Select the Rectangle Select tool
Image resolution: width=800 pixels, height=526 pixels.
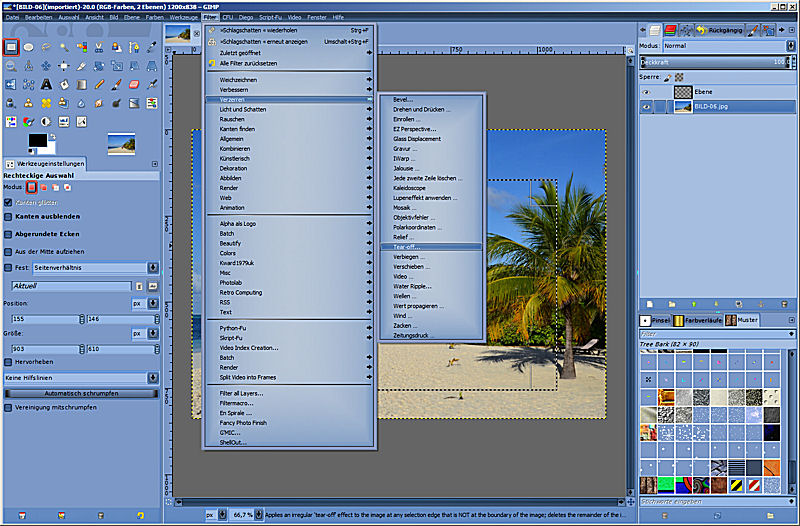click(x=11, y=47)
